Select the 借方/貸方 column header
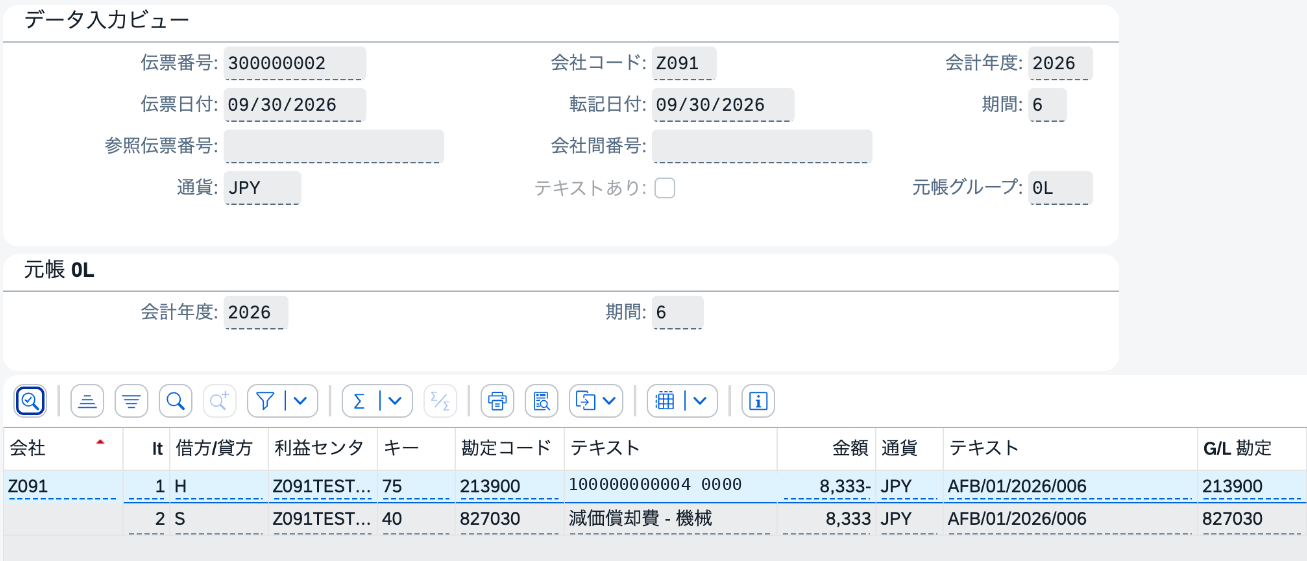This screenshot has width=1307, height=561. click(219, 448)
